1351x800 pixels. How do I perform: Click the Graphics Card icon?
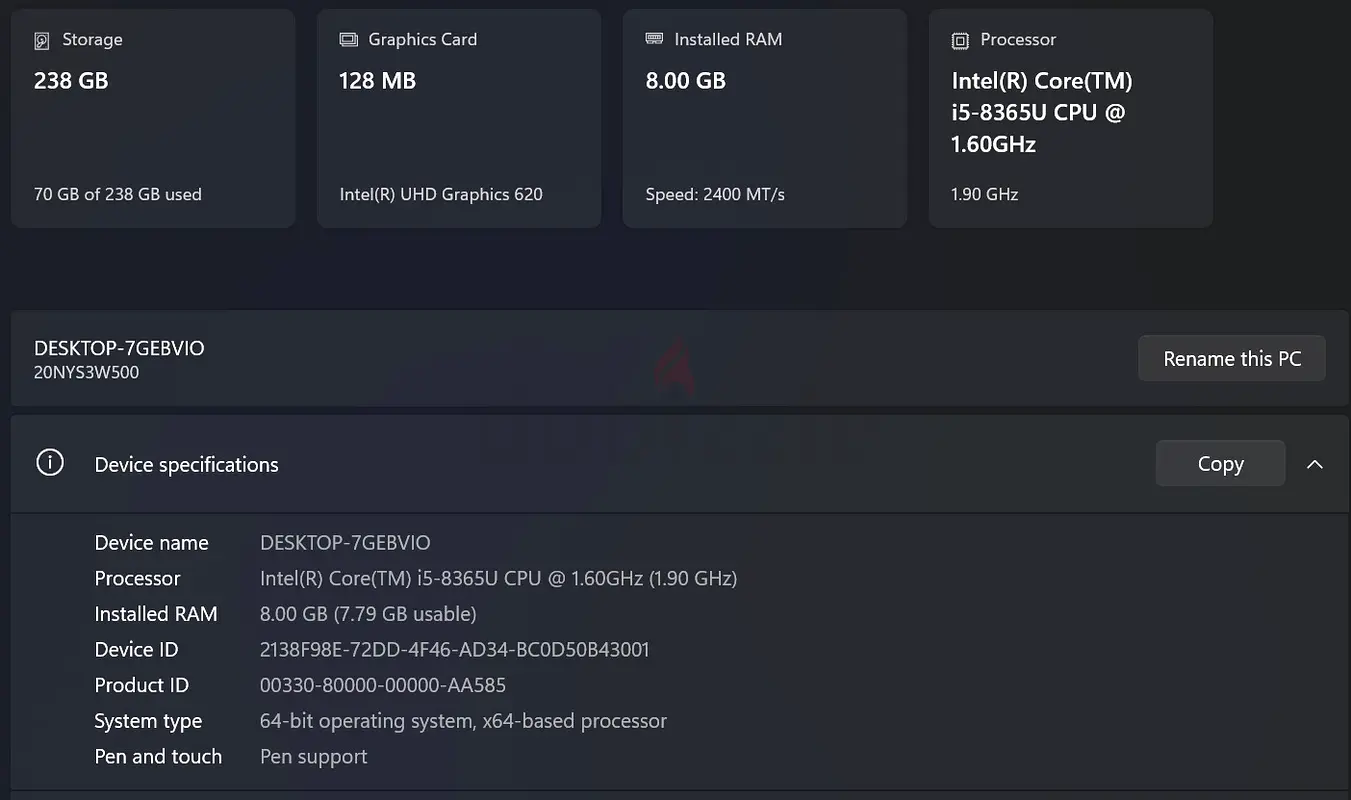pos(348,40)
